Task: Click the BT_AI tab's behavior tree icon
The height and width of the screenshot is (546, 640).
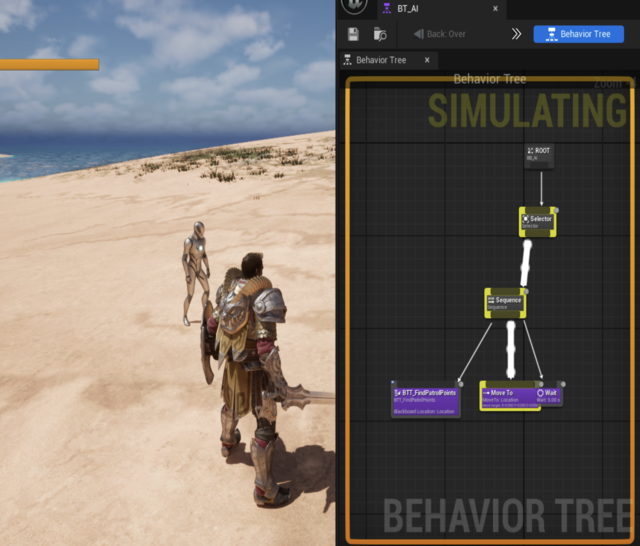Action: point(387,8)
